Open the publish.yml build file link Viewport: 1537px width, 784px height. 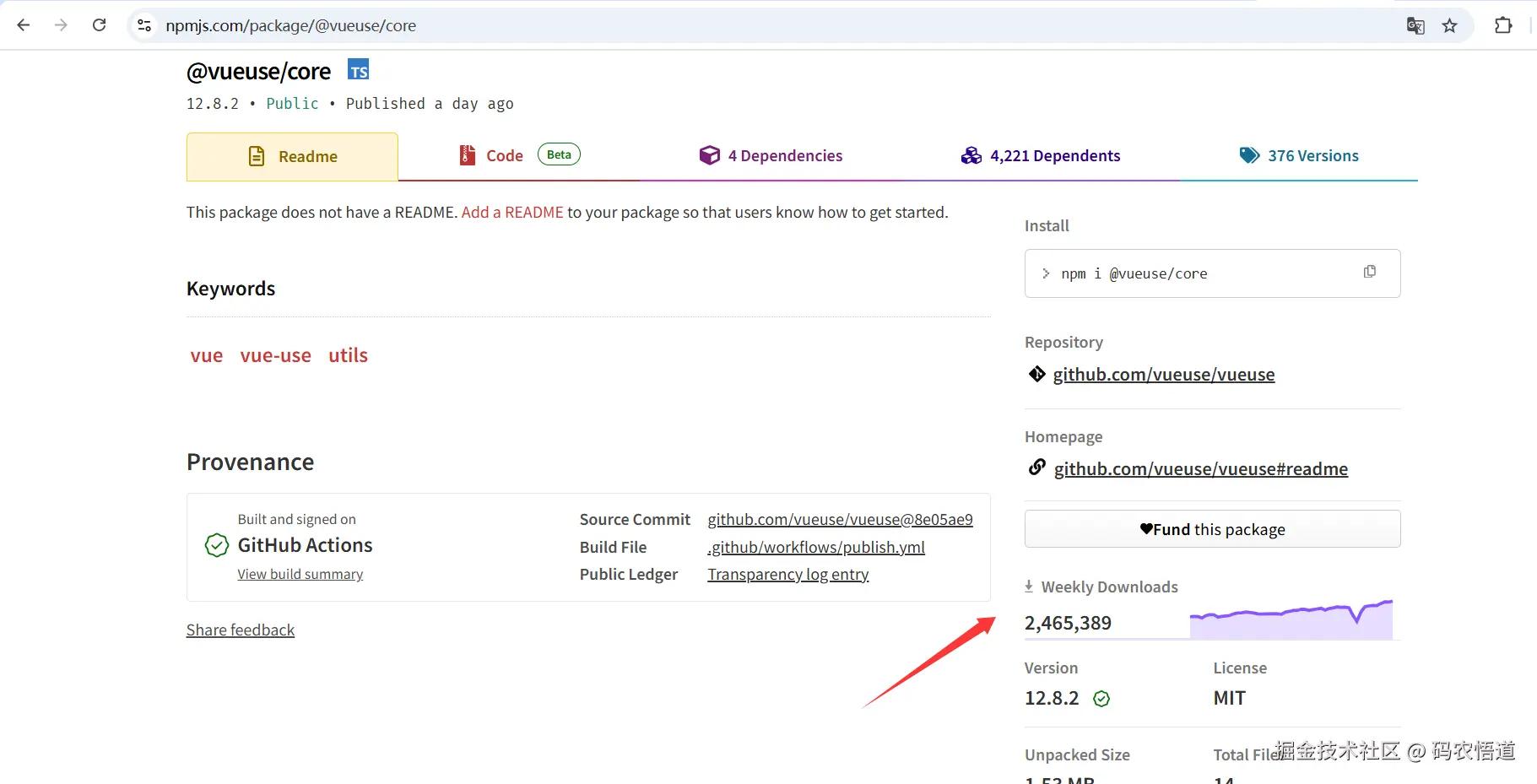pos(816,548)
